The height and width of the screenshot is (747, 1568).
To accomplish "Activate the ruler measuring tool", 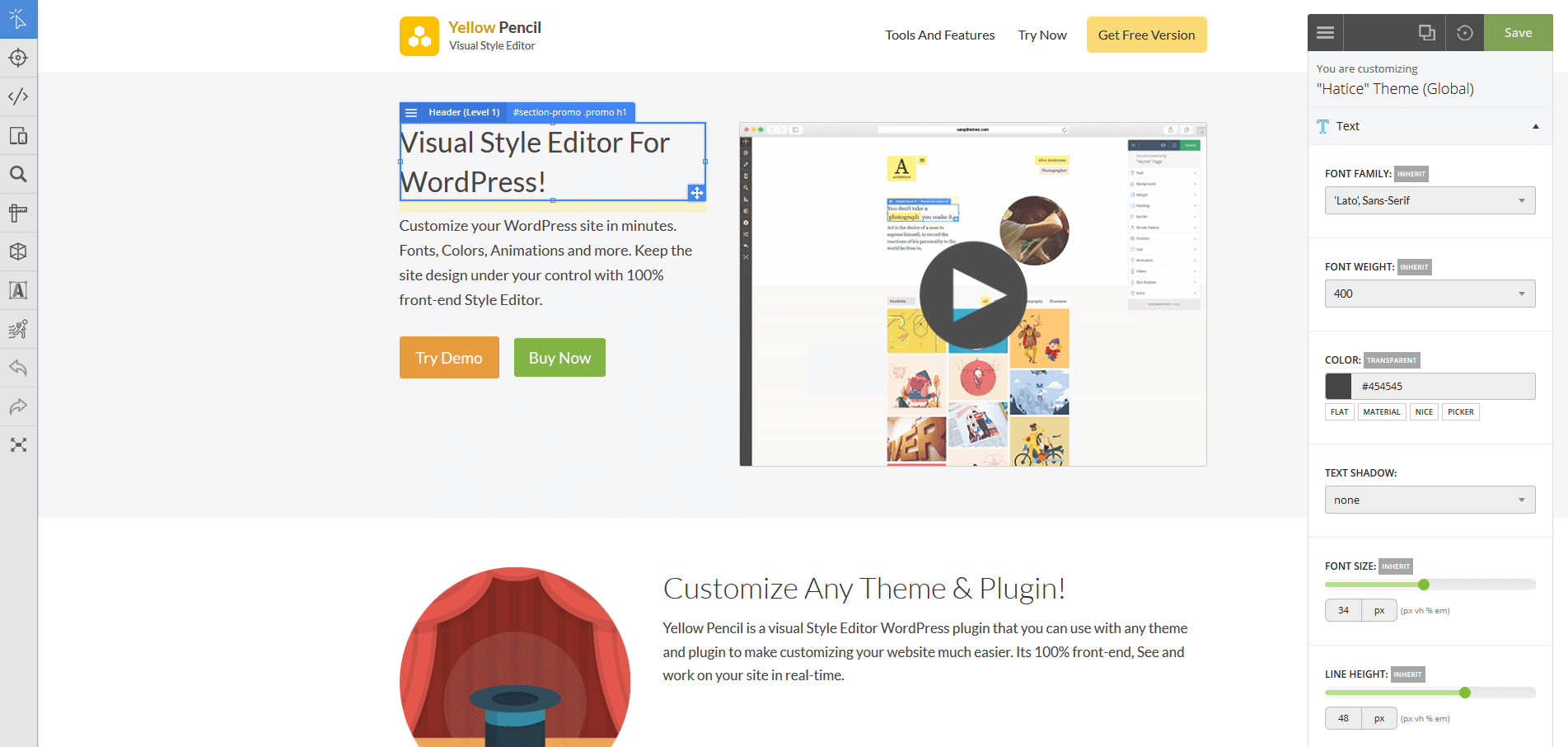I will tap(18, 213).
